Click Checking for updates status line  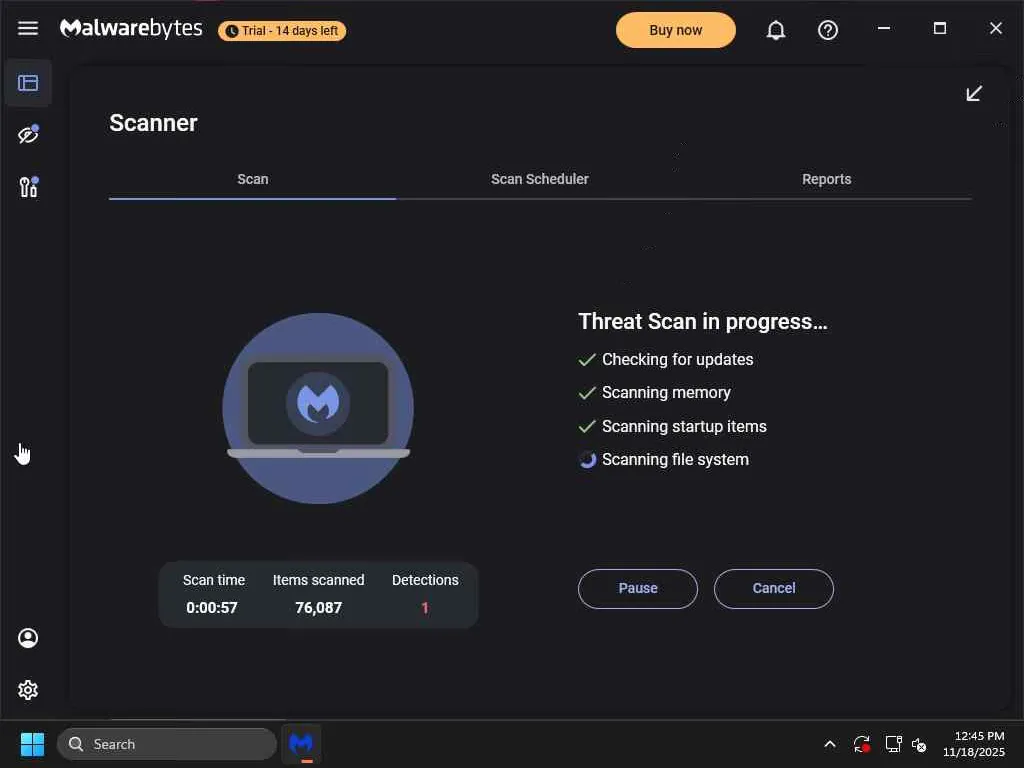click(x=665, y=360)
